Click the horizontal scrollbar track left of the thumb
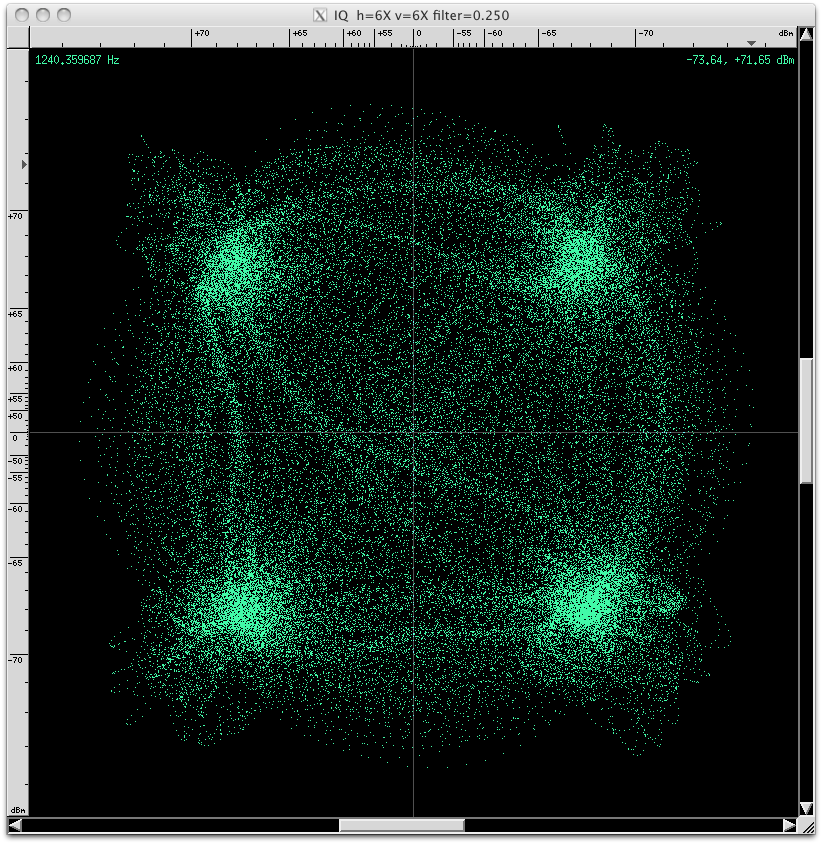 point(180,825)
